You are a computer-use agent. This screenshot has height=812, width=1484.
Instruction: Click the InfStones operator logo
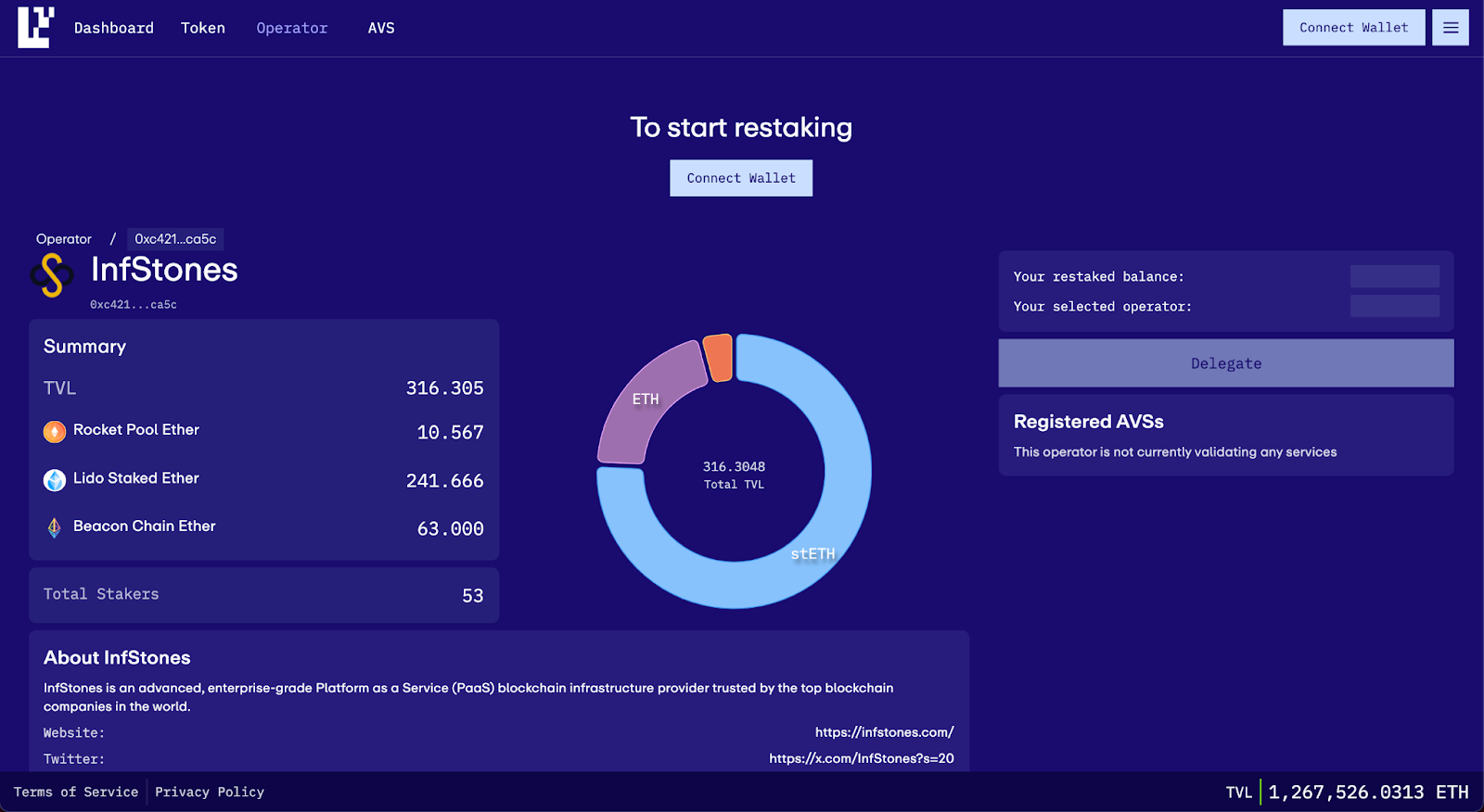[x=52, y=275]
